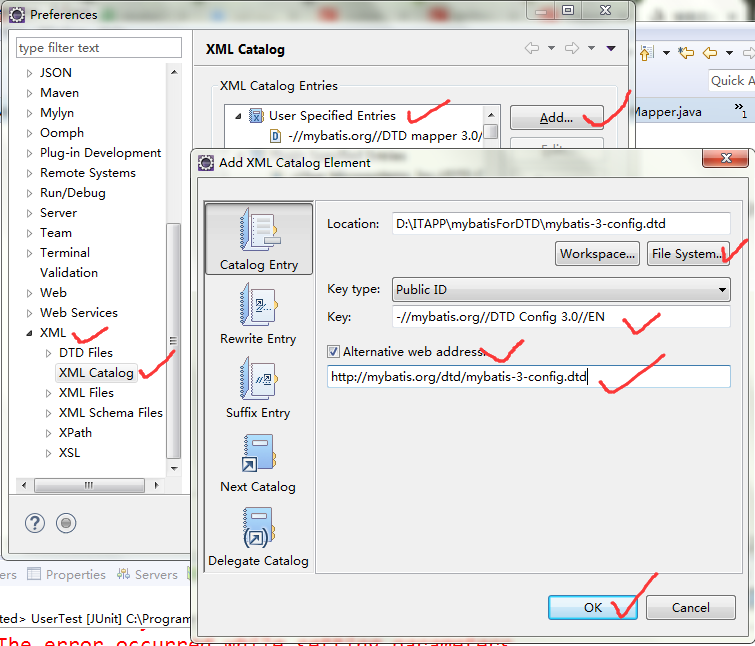This screenshot has width=755, height=646.
Task: Open the XML Catalog view menu triangle
Action: click(x=611, y=48)
